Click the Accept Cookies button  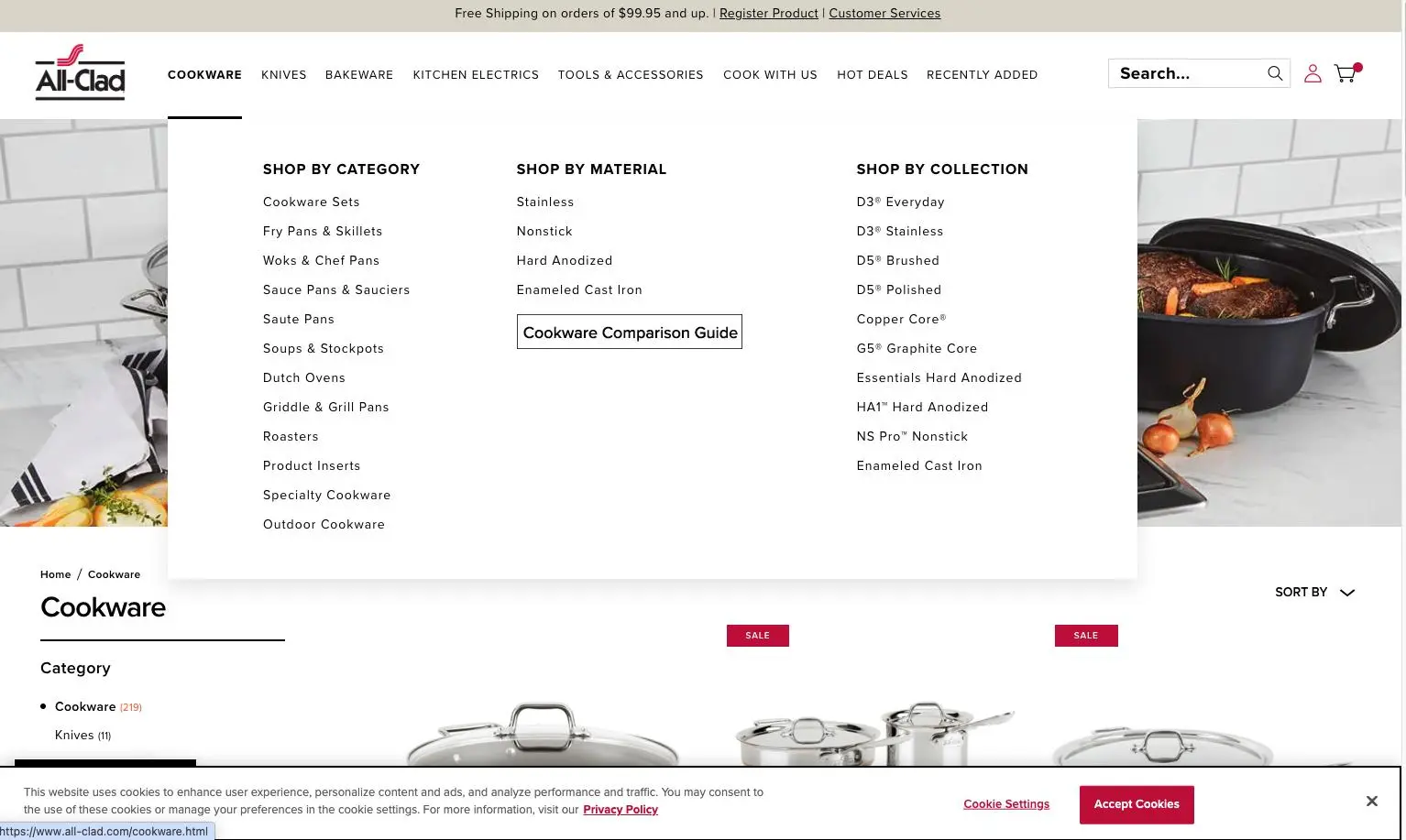click(1137, 804)
